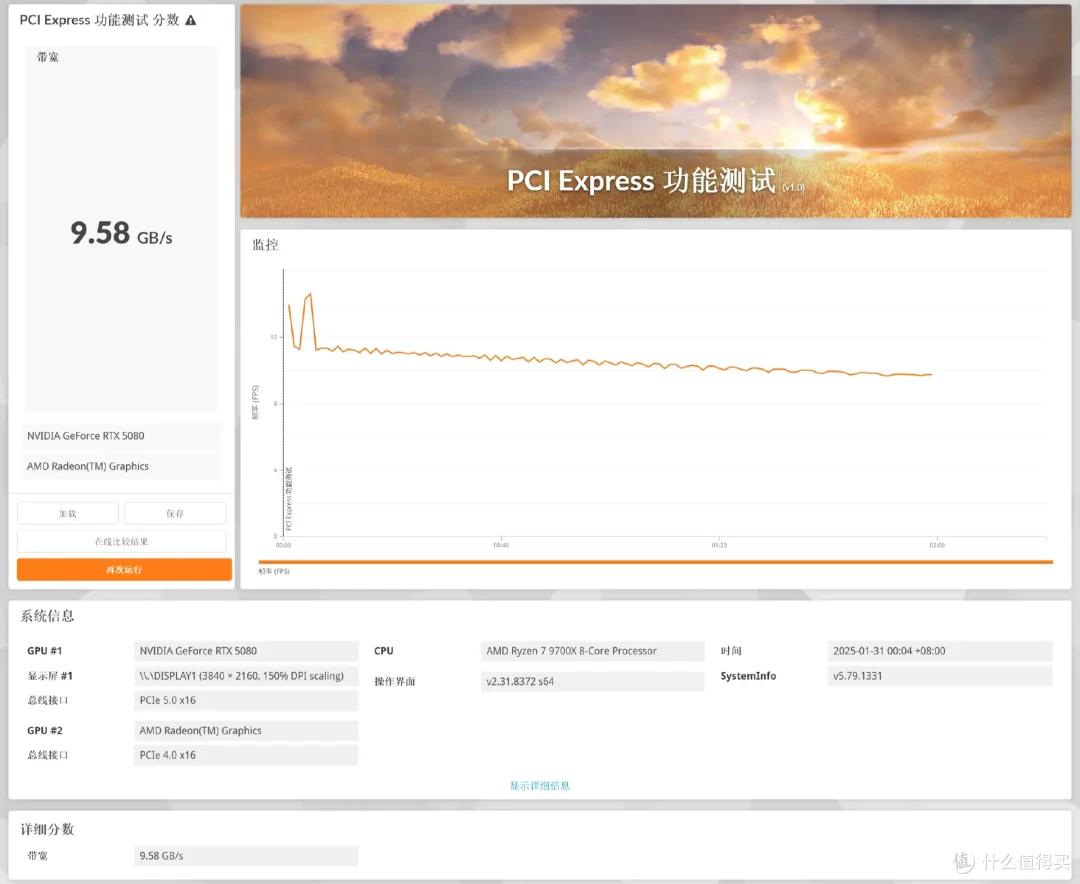The image size is (1080, 884).
Task: Select the AMD Ryzen 7 9700X processor value
Action: (x=592, y=650)
